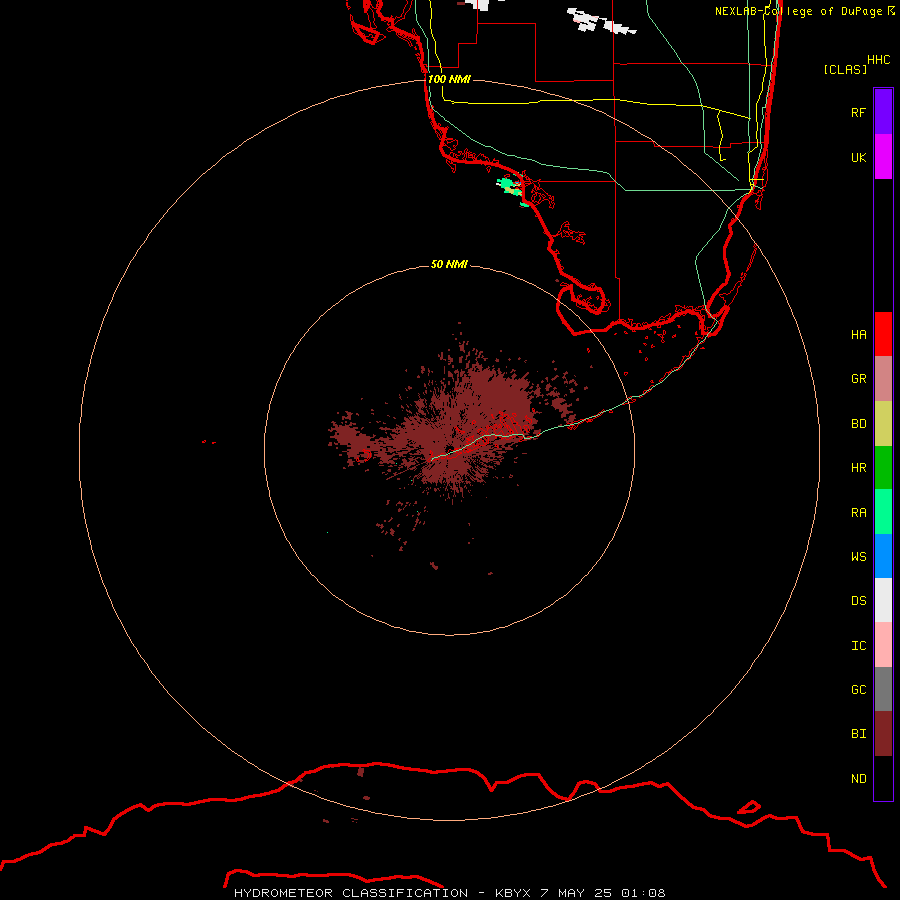Click the "GR" legend label
The image size is (900, 900).
coord(858,379)
